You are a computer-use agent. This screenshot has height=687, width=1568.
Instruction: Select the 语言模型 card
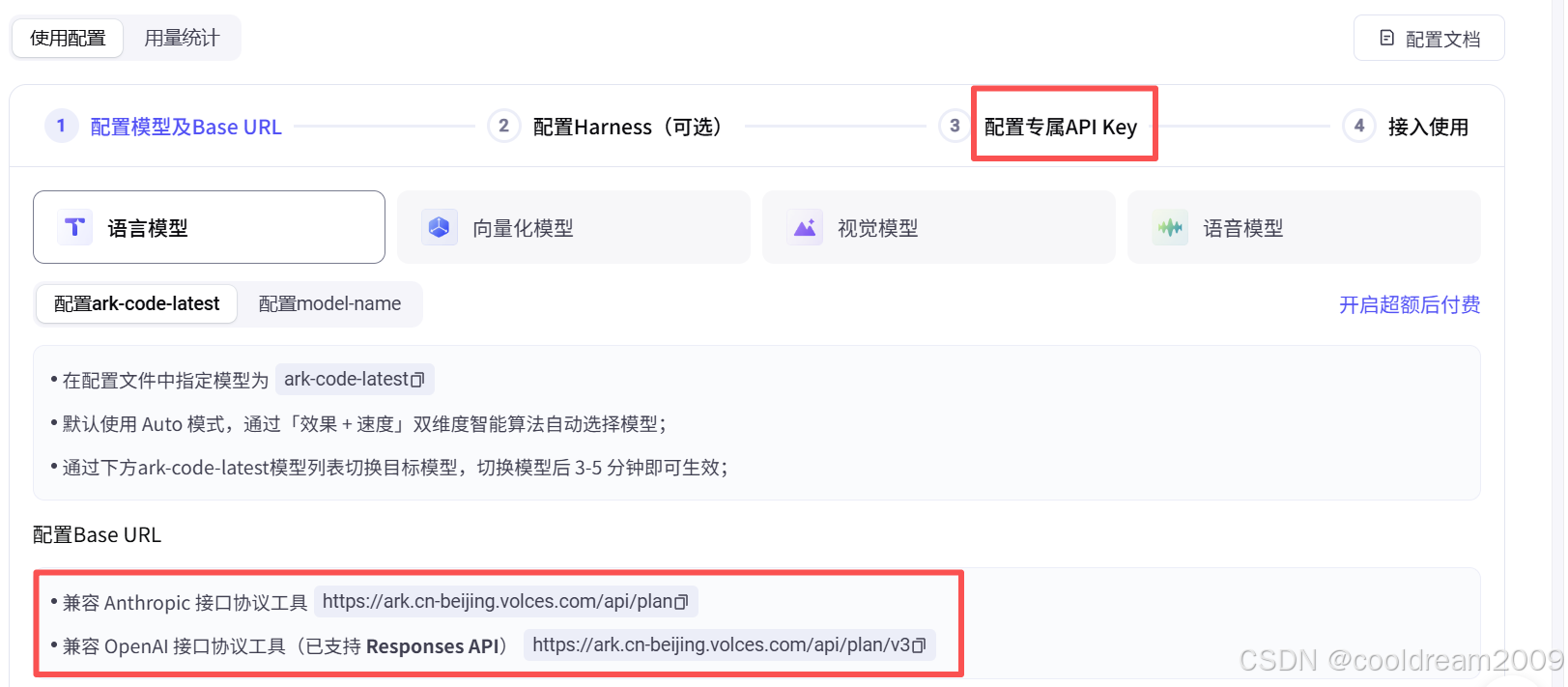[209, 227]
